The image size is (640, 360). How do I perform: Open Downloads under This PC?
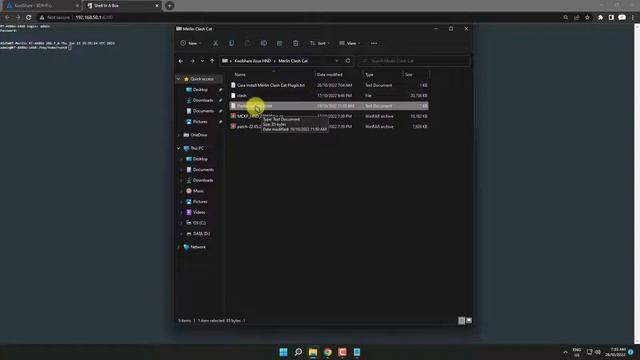[203, 180]
